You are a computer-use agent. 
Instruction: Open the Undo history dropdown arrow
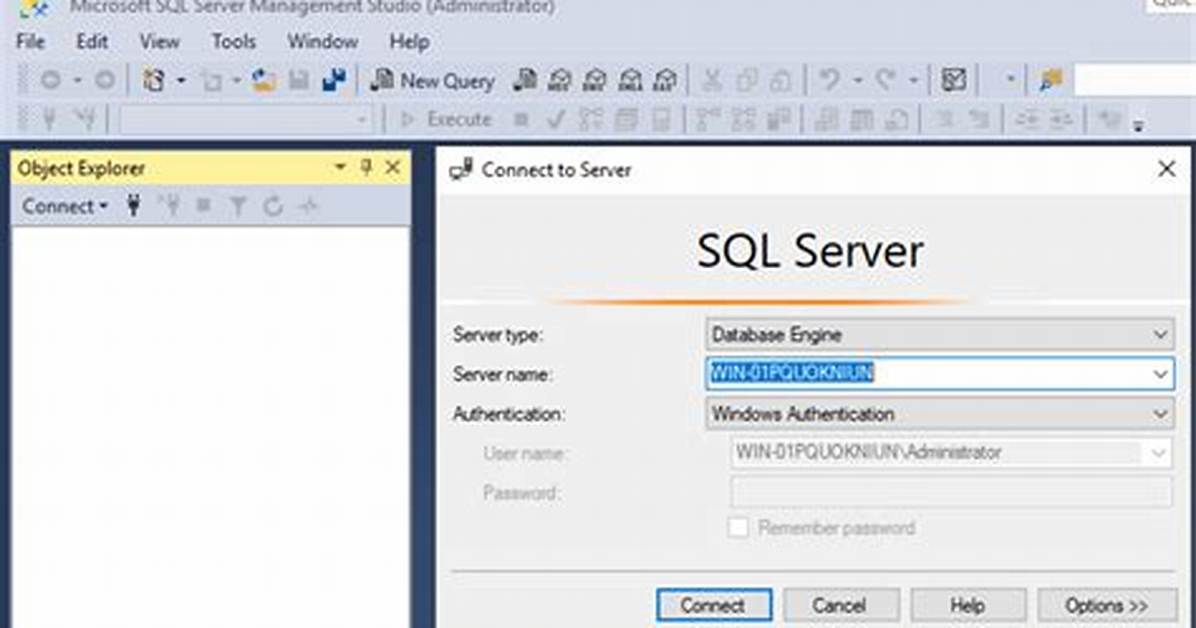pos(857,79)
